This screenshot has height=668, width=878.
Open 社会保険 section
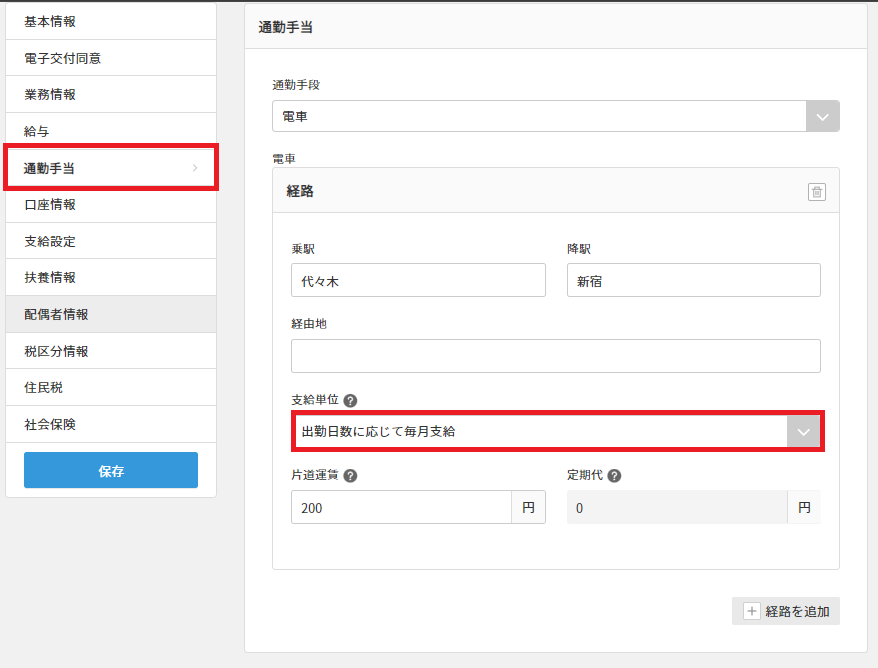111,424
